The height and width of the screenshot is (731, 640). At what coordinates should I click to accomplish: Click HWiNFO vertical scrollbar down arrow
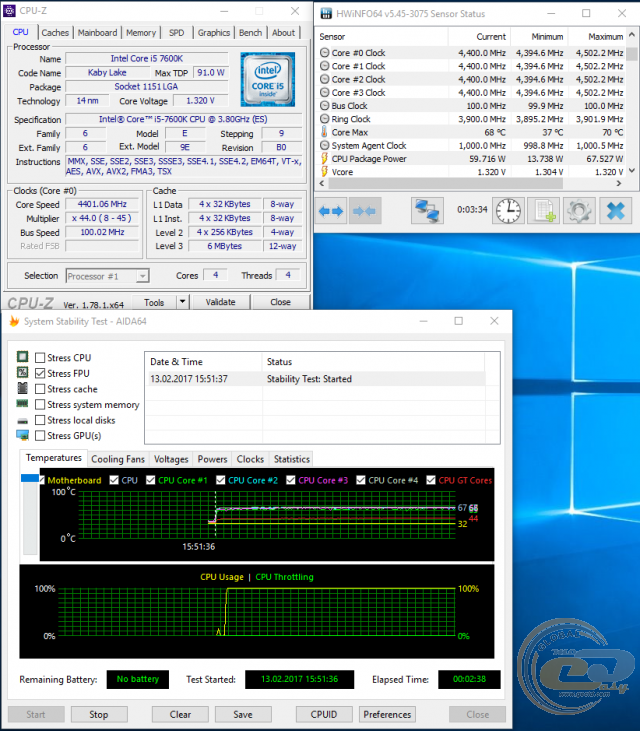coord(632,171)
